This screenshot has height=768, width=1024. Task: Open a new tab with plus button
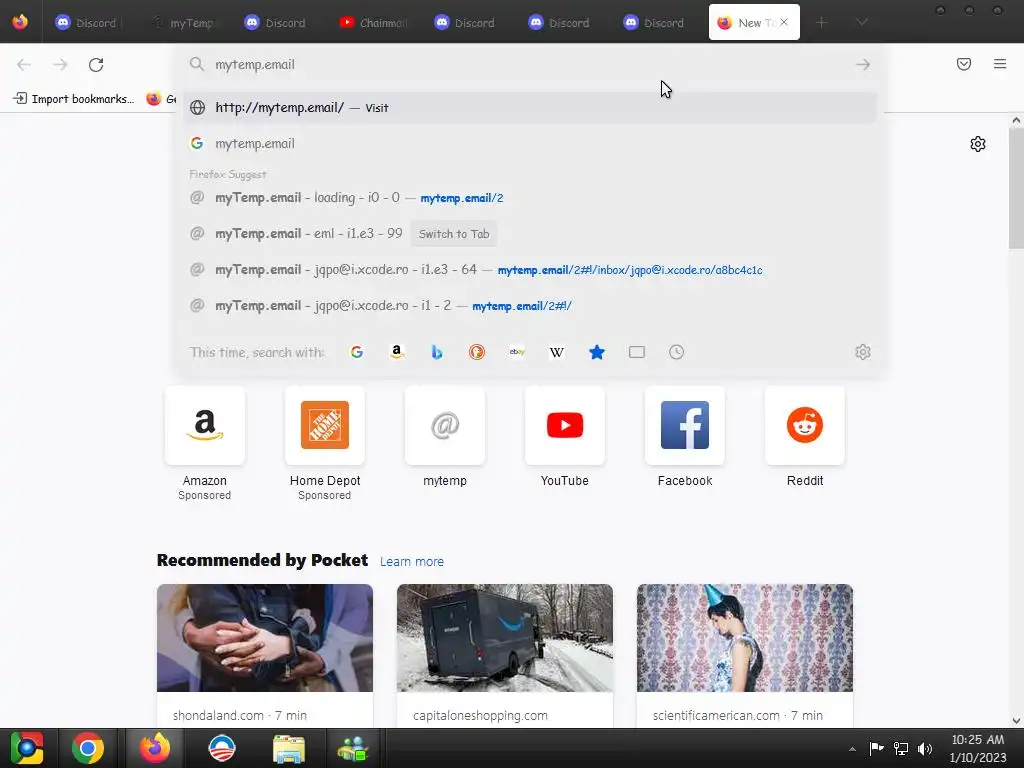pyautogui.click(x=822, y=22)
